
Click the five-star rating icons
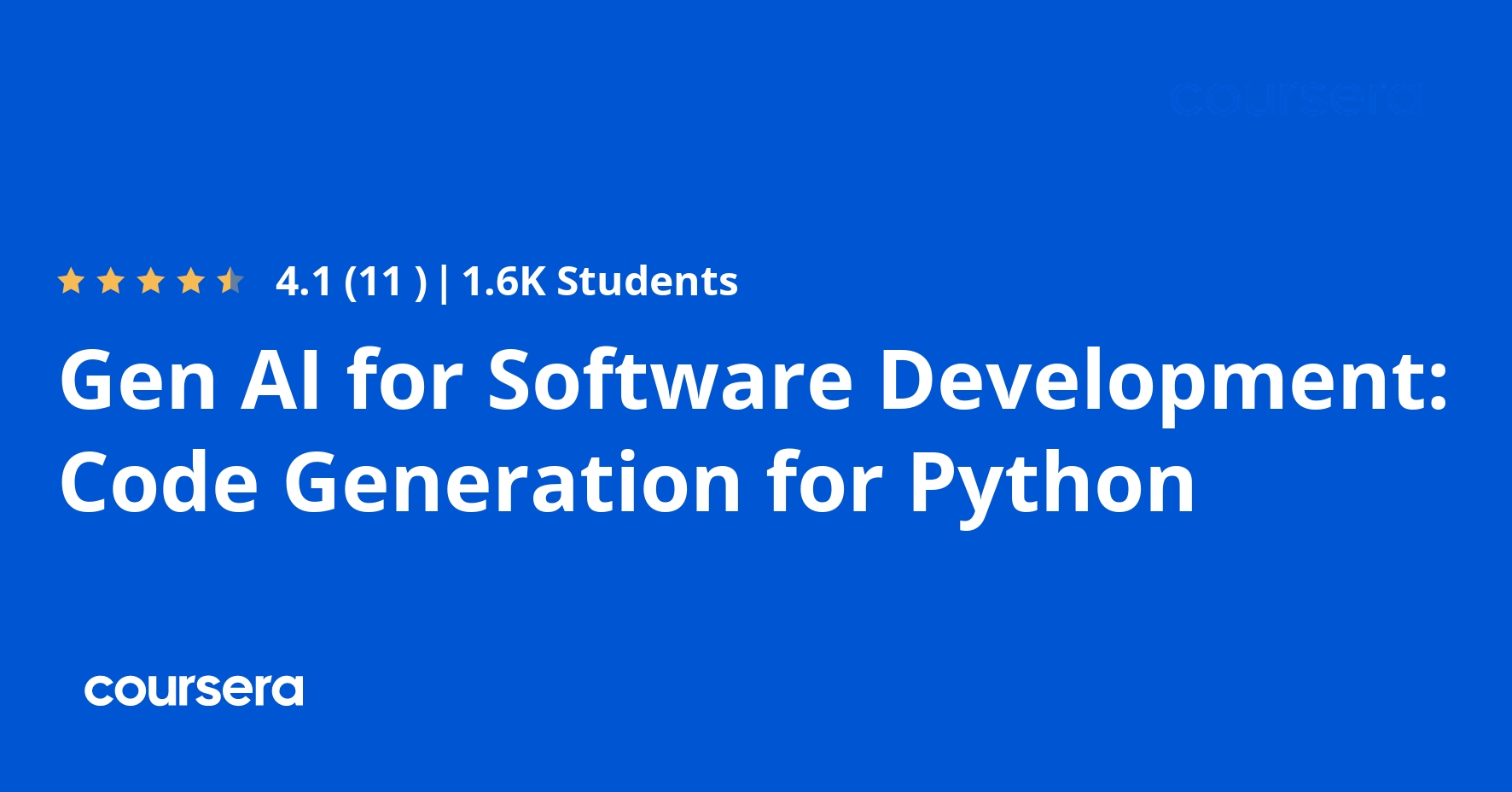pyautogui.click(x=151, y=280)
